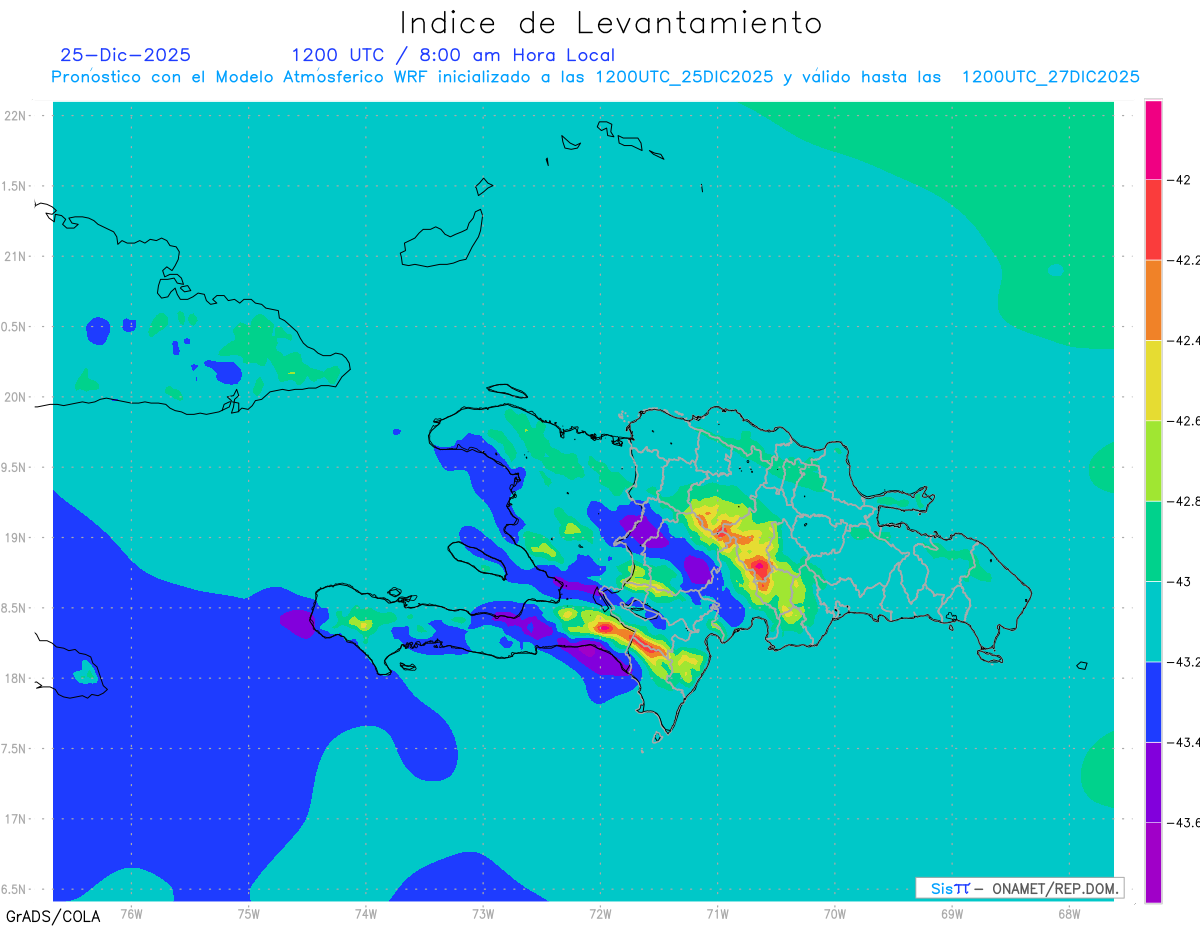Click the "76W" longitude axis label

pyautogui.click(x=131, y=913)
